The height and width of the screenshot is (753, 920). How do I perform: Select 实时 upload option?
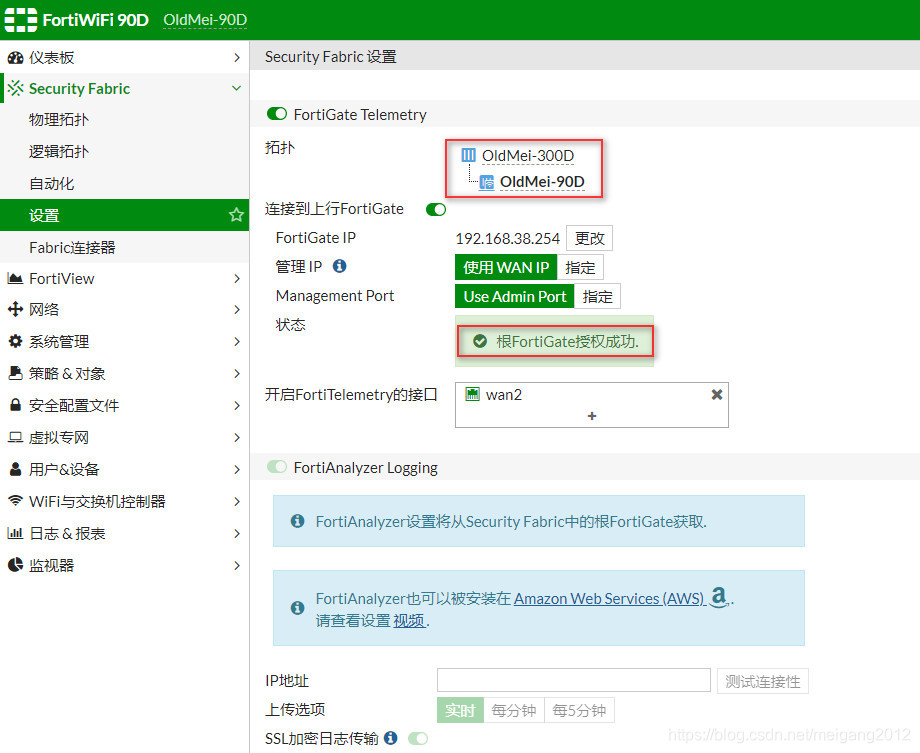click(x=460, y=710)
